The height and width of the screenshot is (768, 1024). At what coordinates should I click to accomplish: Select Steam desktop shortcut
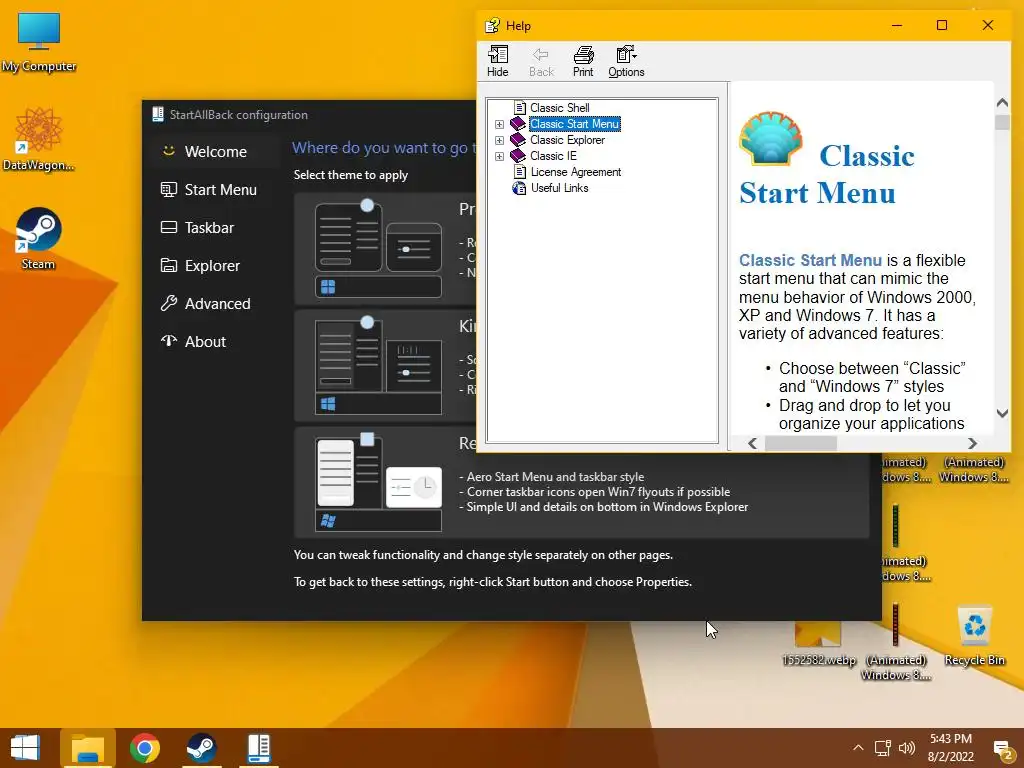(39, 238)
